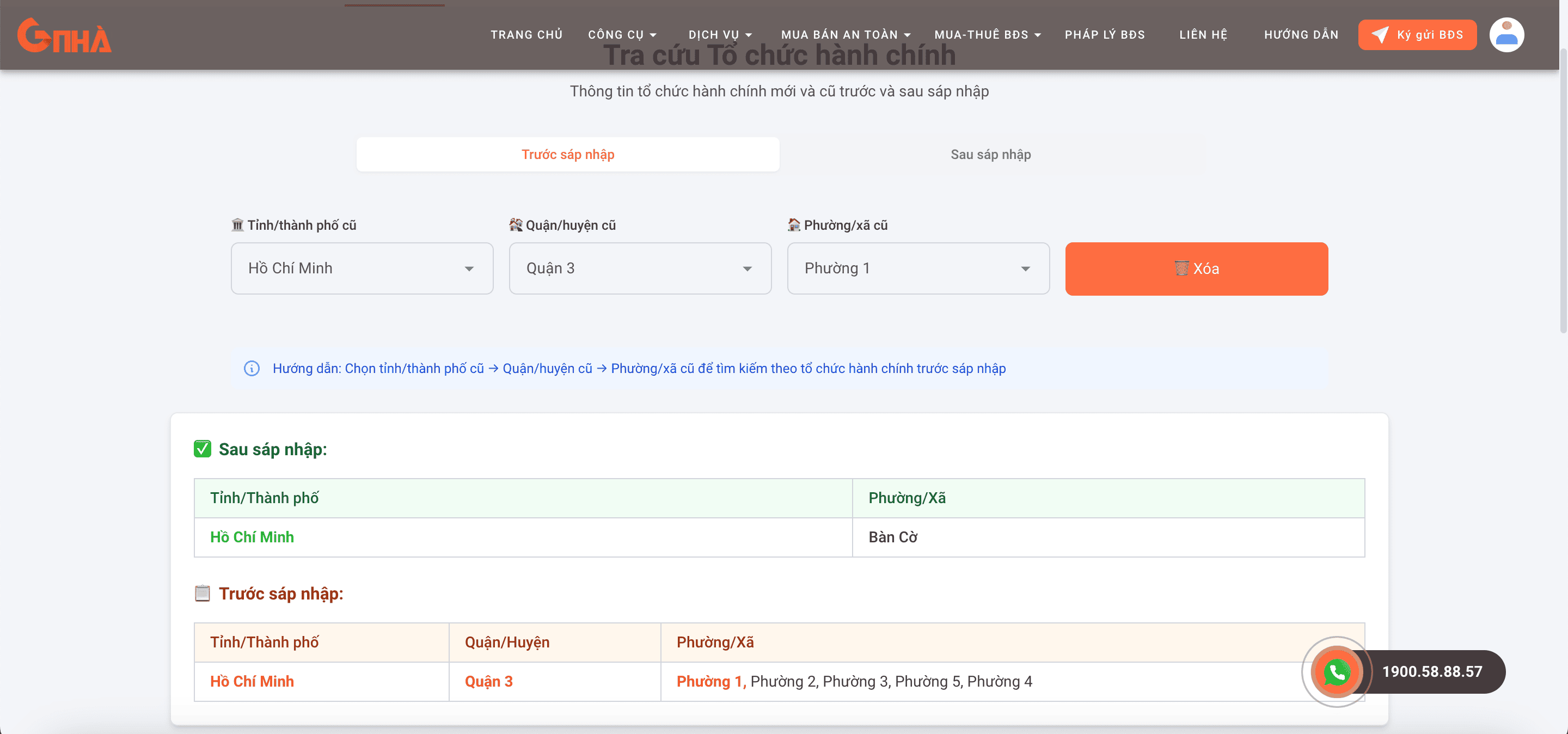Click the Trước sáp nhập section heading
The height and width of the screenshot is (734, 1568).
tap(281, 594)
